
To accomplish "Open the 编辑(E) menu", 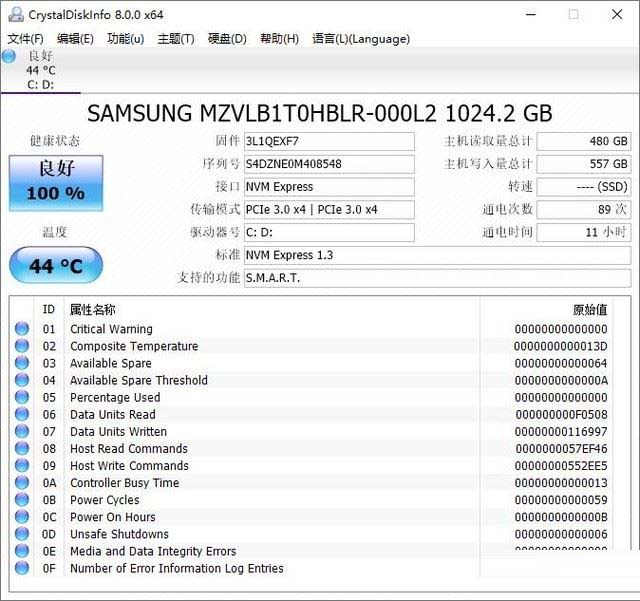I will [x=75, y=39].
